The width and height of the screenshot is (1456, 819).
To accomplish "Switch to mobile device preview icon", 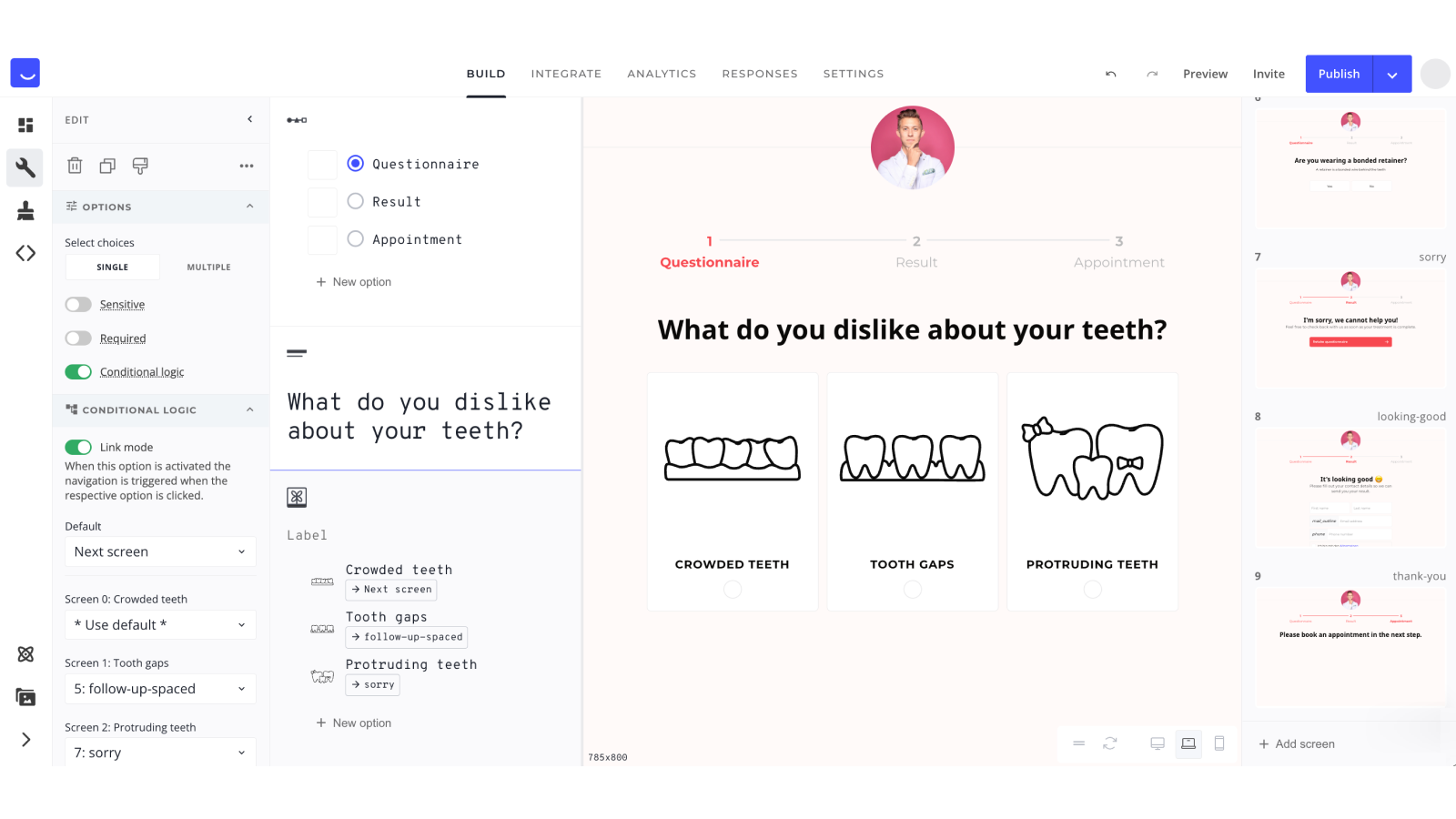I will click(1219, 743).
